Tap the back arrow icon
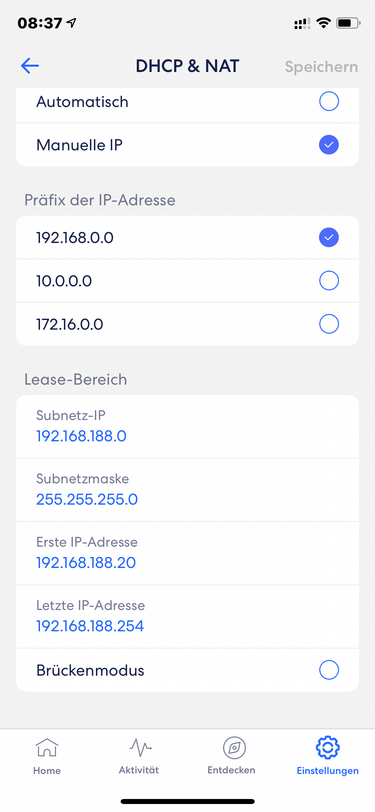The width and height of the screenshot is (375, 812). pos(30,65)
